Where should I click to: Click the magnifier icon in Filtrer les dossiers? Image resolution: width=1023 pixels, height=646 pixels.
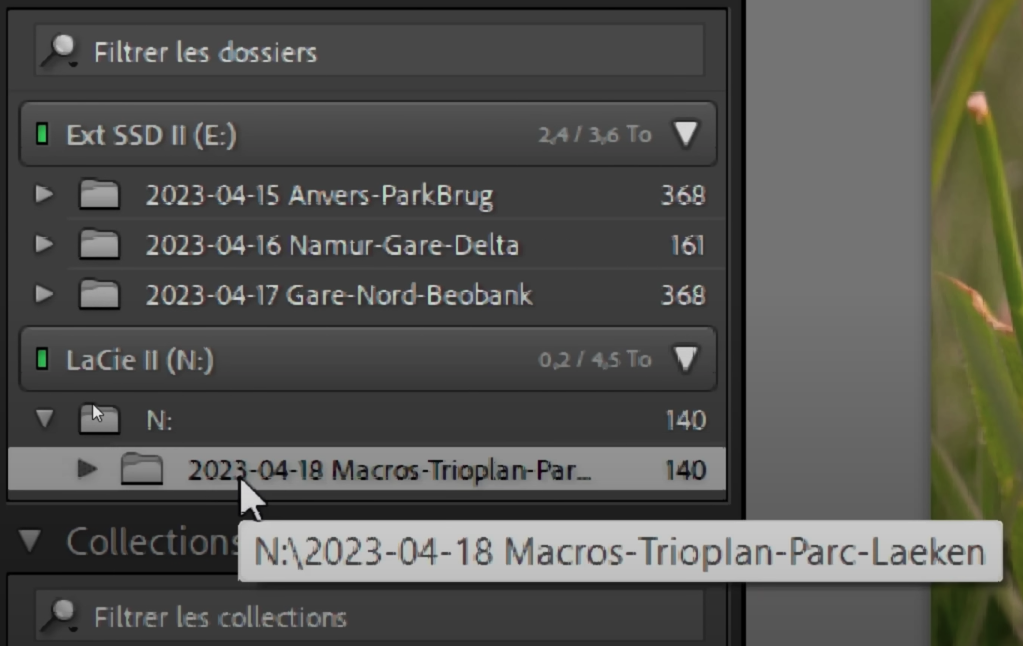click(62, 52)
